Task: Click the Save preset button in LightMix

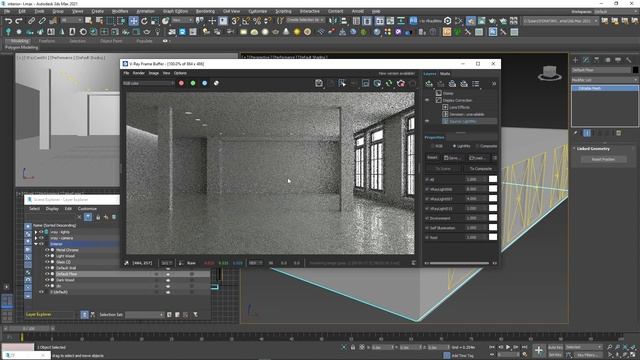Action: coord(452,158)
